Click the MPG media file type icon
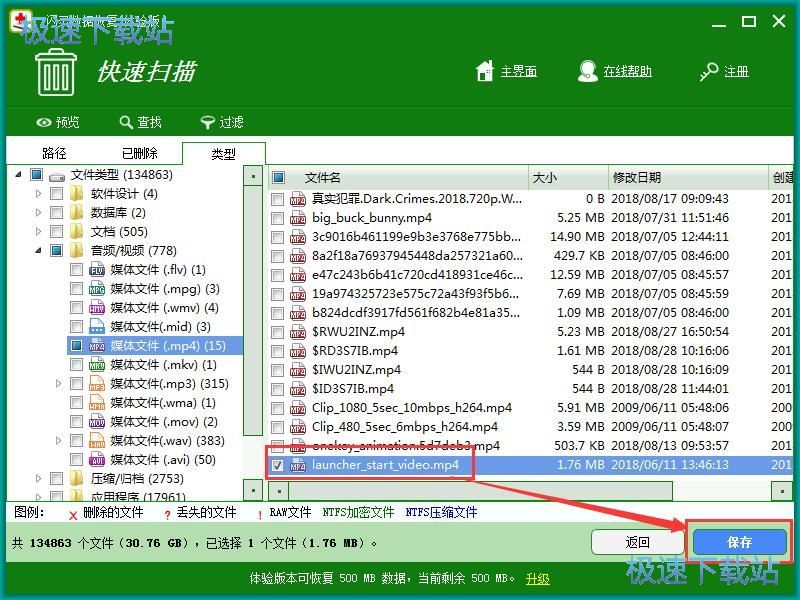This screenshot has width=800, height=600. coord(97,289)
